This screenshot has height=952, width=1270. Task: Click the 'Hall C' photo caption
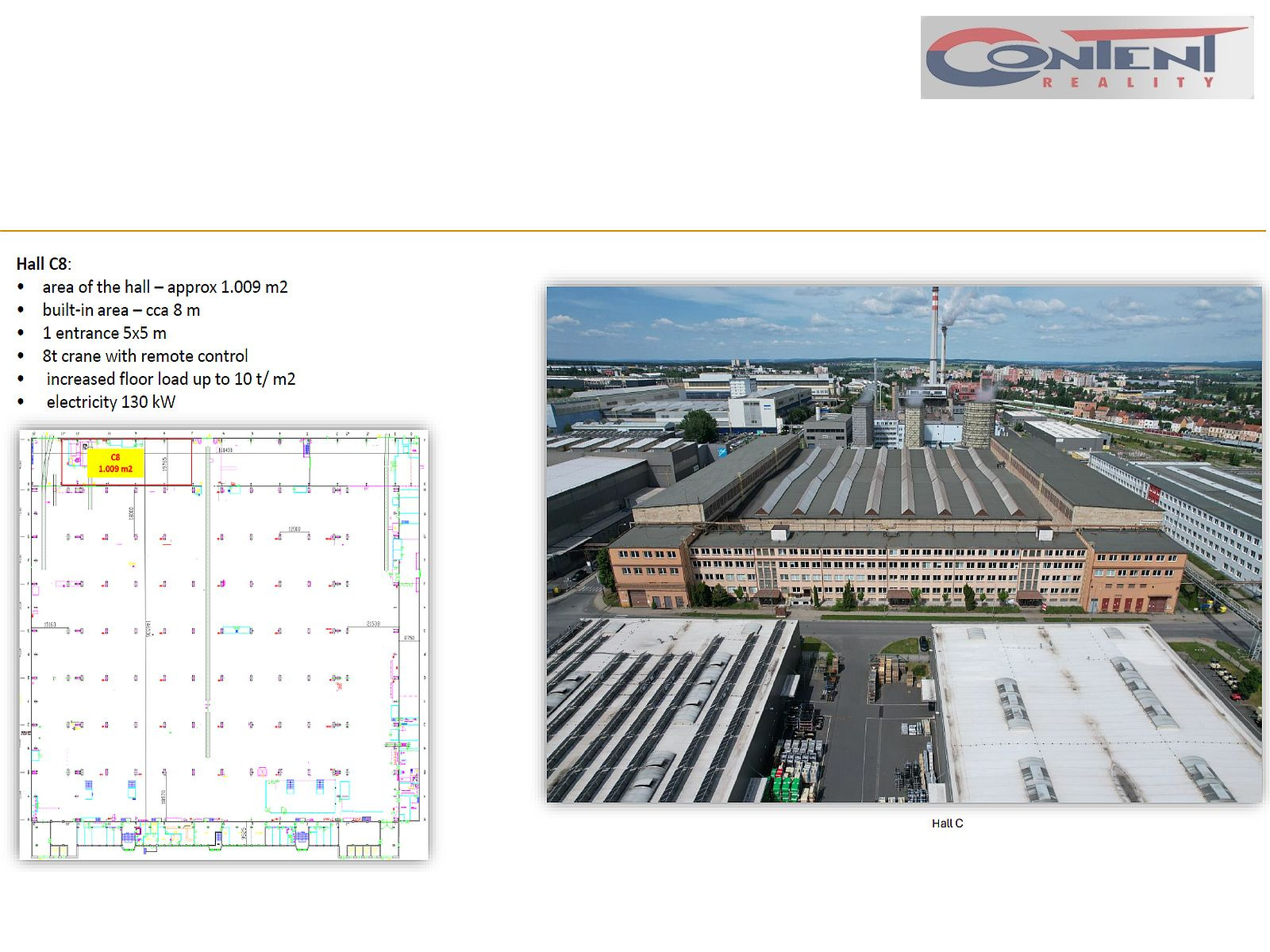(x=947, y=823)
